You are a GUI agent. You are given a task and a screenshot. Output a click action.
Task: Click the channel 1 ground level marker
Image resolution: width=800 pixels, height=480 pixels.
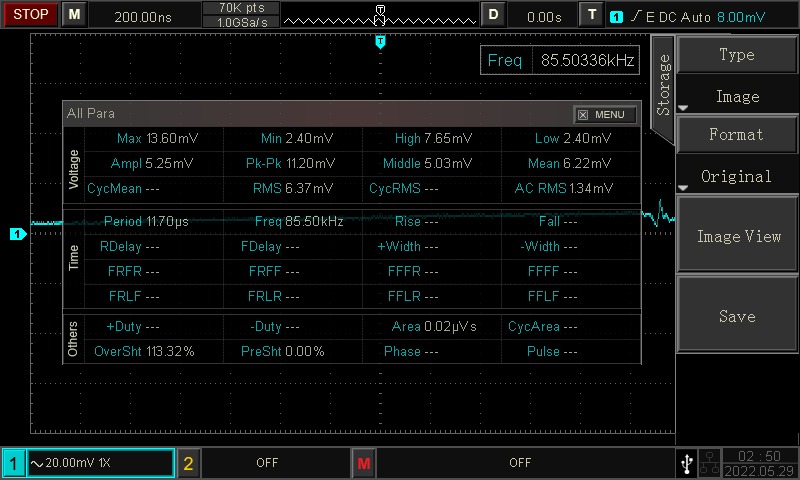click(18, 234)
